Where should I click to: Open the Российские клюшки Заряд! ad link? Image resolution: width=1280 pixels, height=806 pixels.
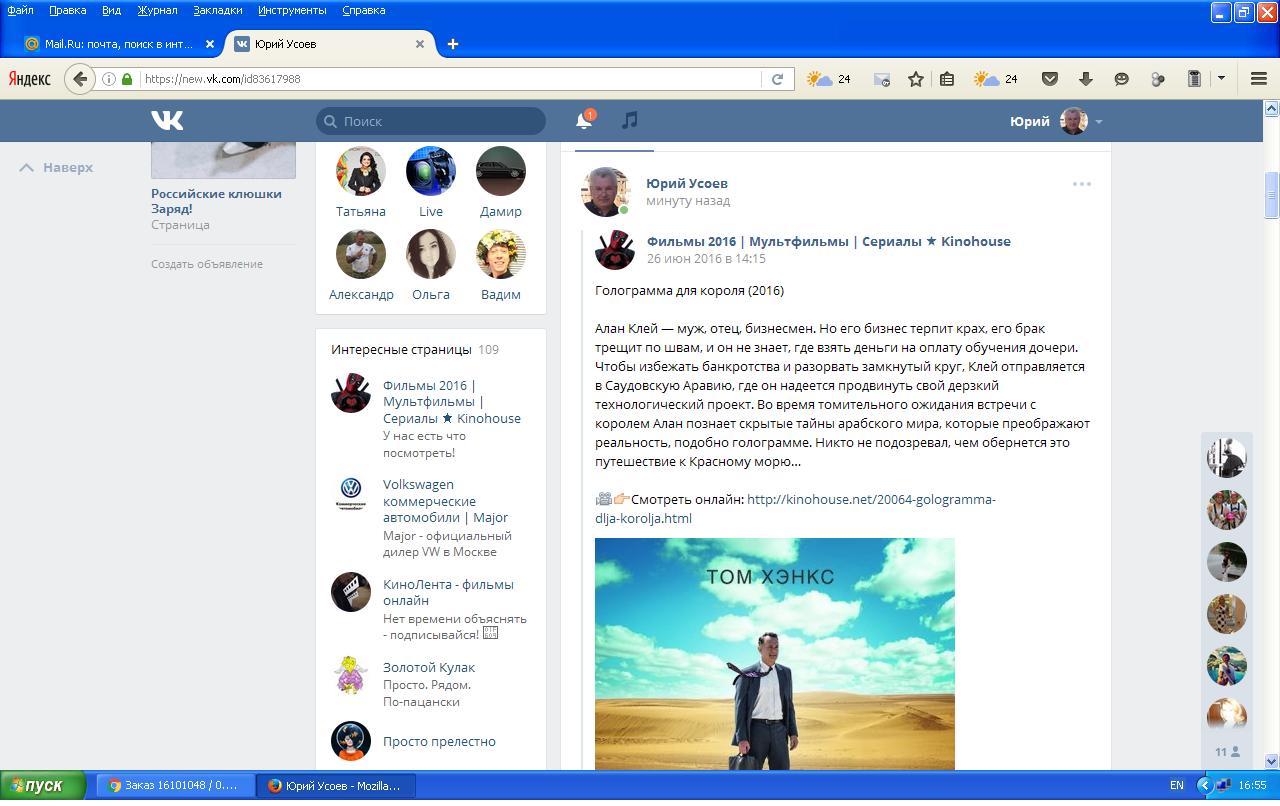(x=216, y=201)
